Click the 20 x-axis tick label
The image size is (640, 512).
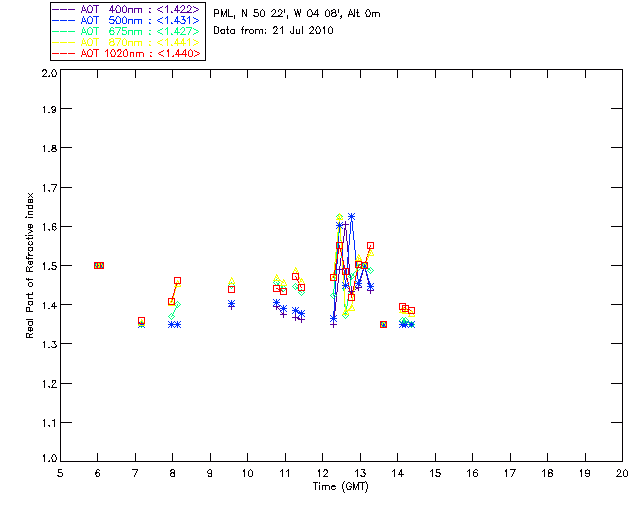[x=622, y=473]
